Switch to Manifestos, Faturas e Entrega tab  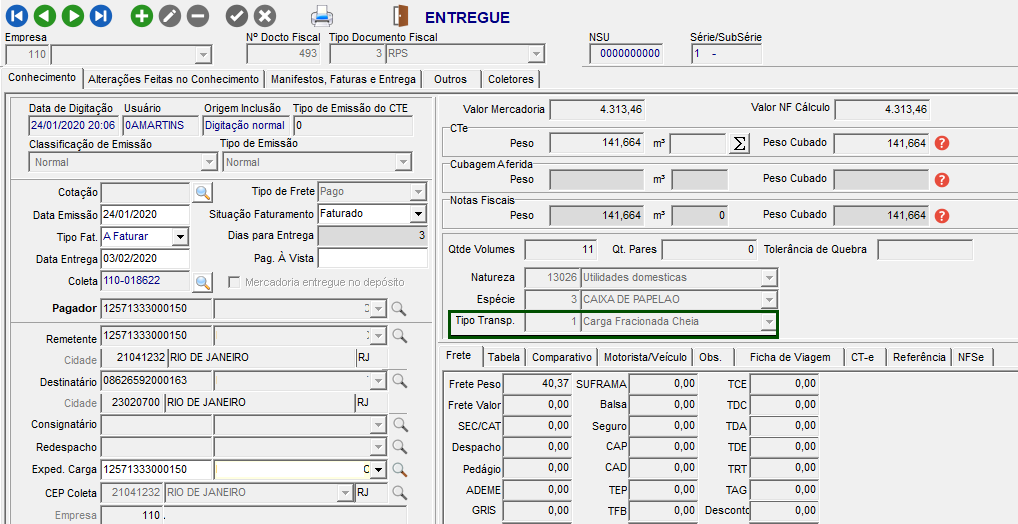click(x=343, y=79)
